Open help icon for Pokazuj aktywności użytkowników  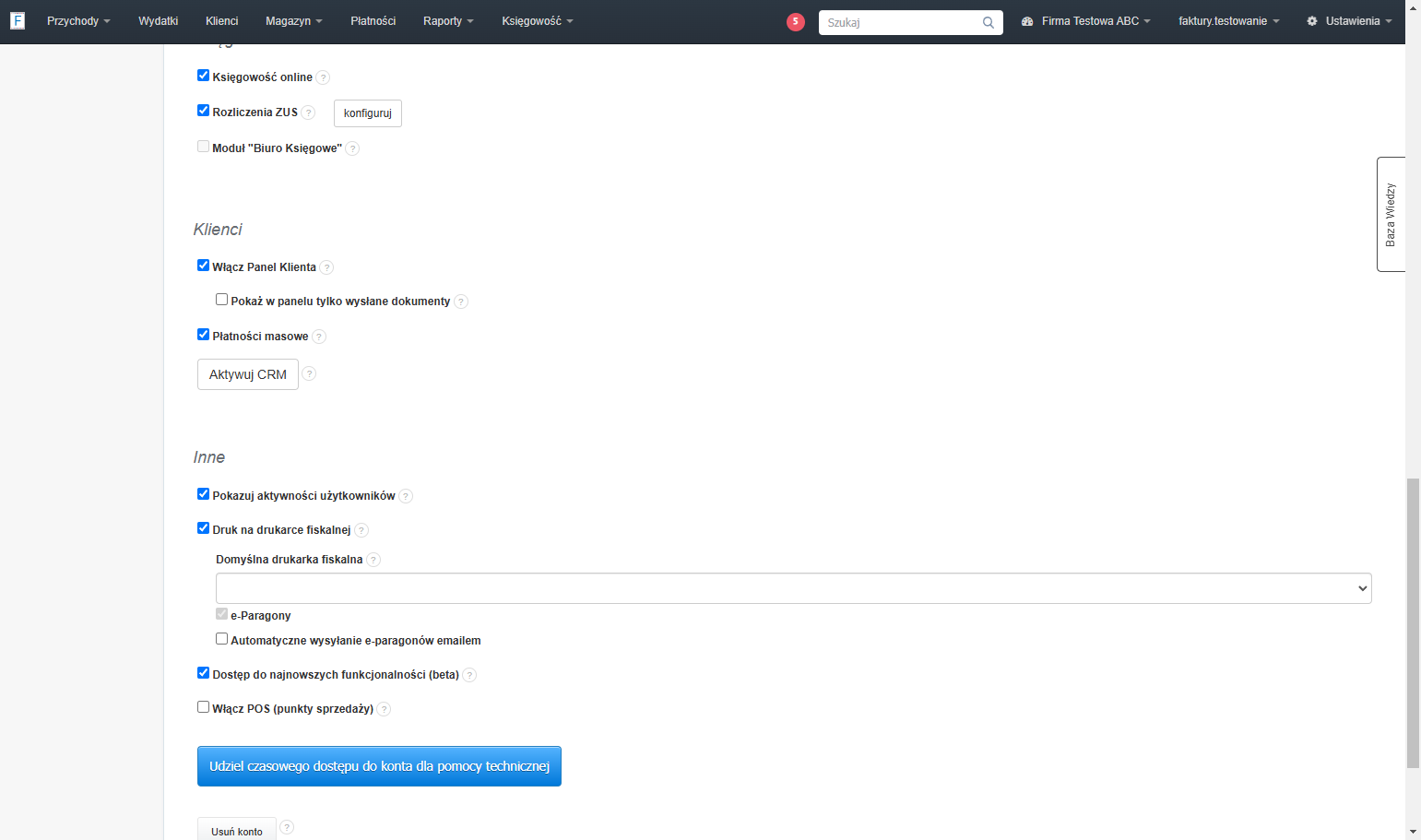tap(406, 496)
